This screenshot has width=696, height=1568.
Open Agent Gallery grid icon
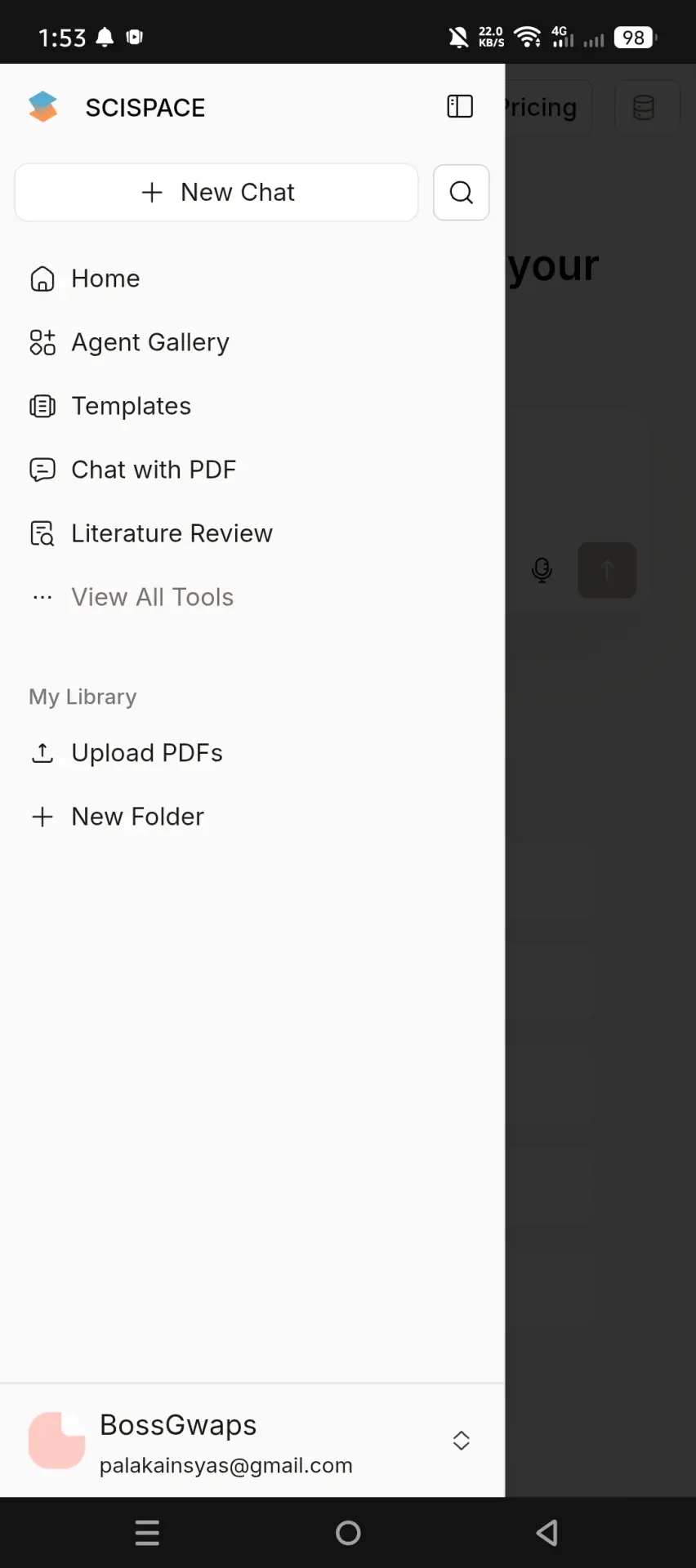pos(42,342)
